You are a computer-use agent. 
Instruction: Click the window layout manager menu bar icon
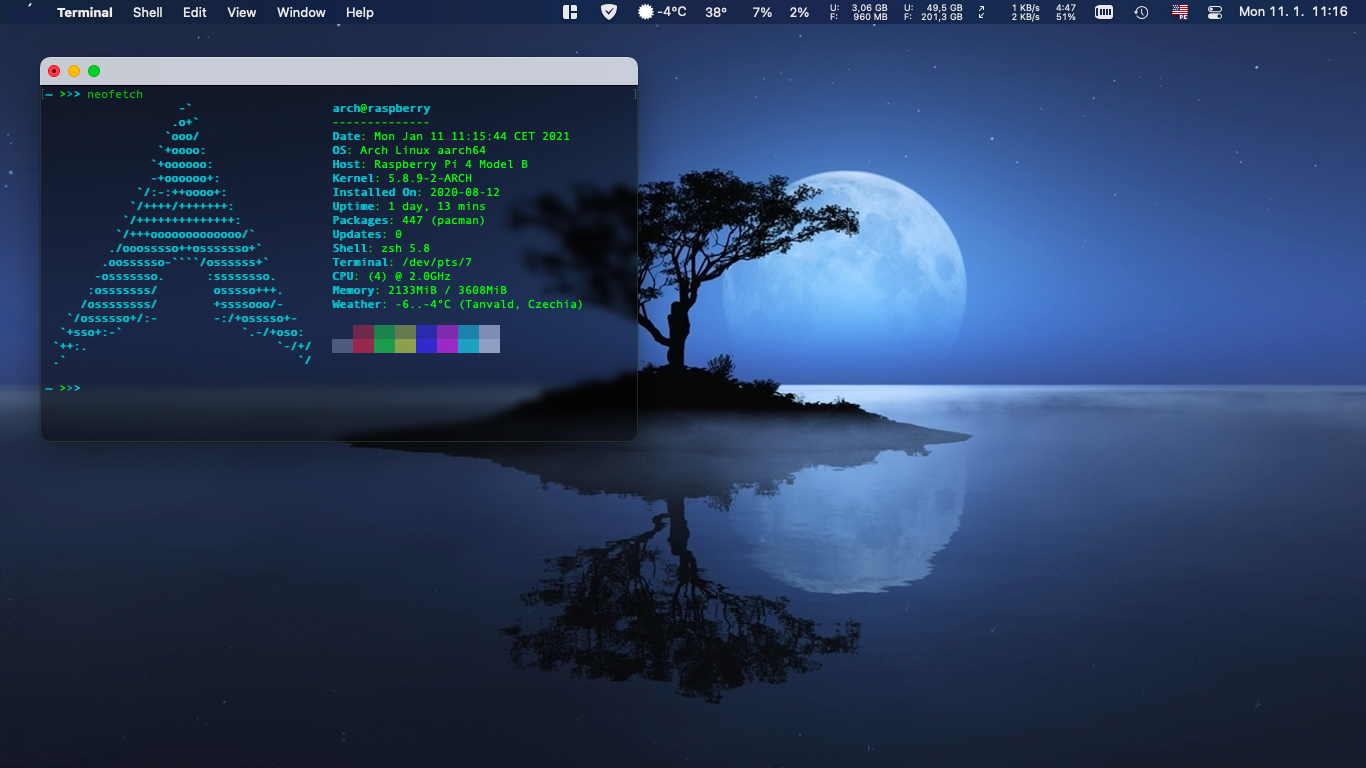570,12
